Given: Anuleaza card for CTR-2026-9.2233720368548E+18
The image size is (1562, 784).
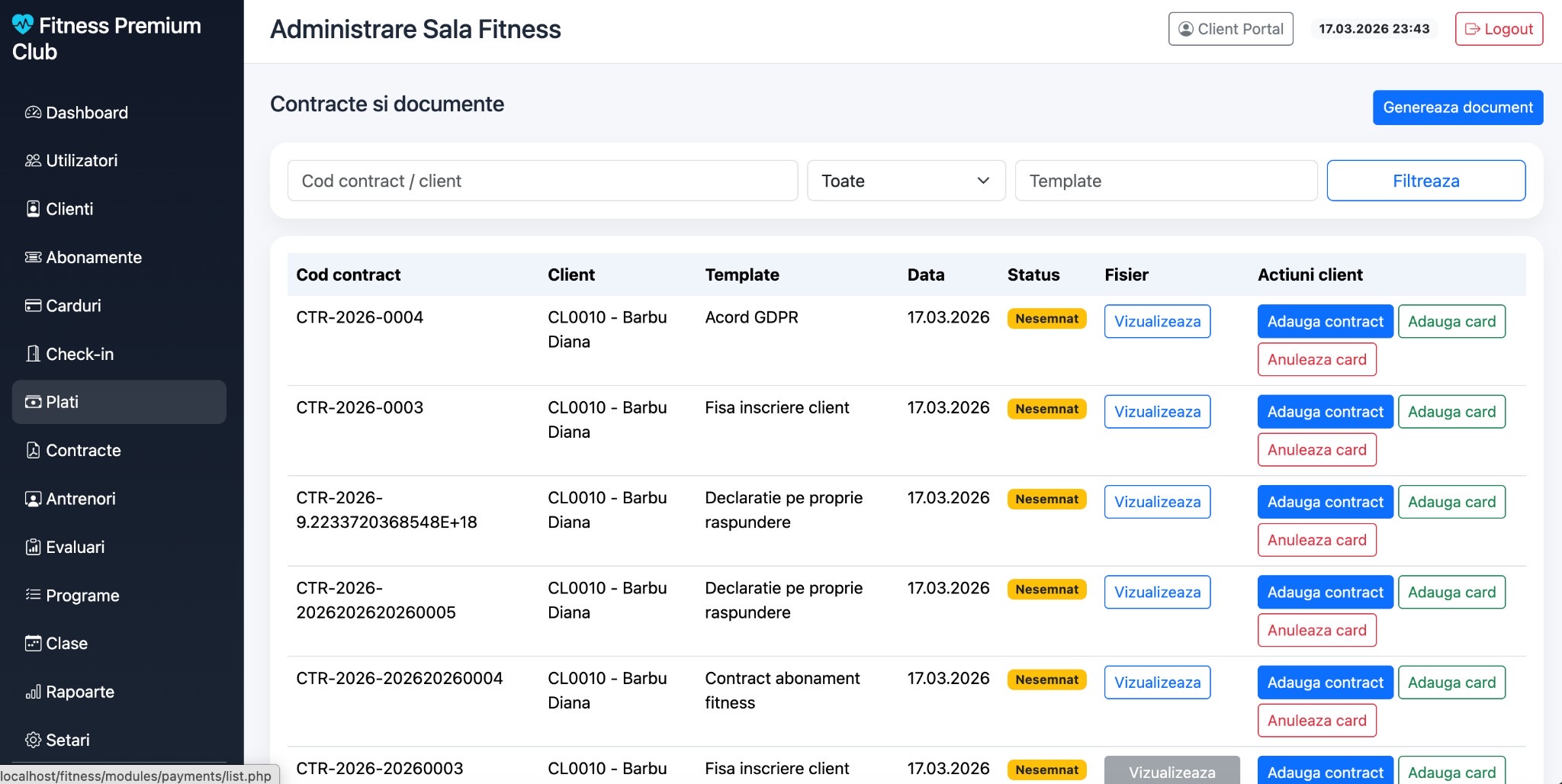Looking at the screenshot, I should 1316,540.
